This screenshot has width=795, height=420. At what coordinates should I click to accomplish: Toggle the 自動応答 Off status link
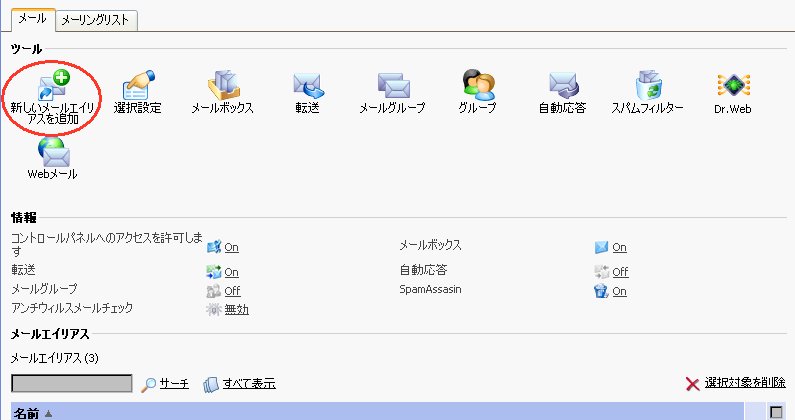click(x=620, y=272)
